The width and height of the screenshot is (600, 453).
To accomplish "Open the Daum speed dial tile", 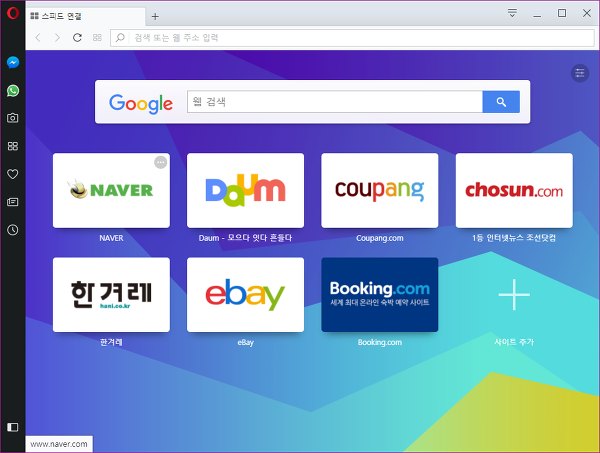I will 246,191.
